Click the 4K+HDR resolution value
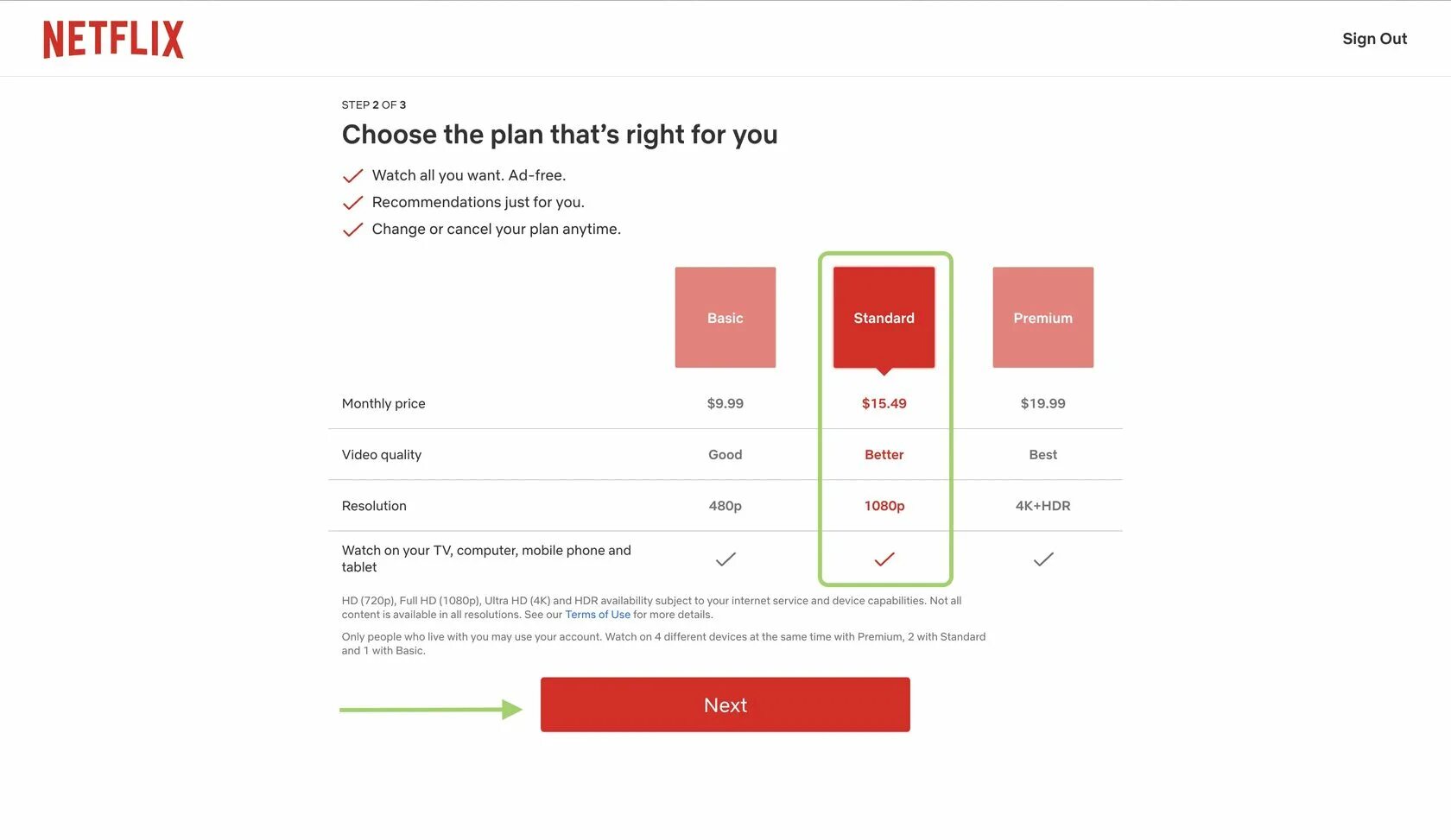Screen dimensions: 1451x840 [1043, 506]
